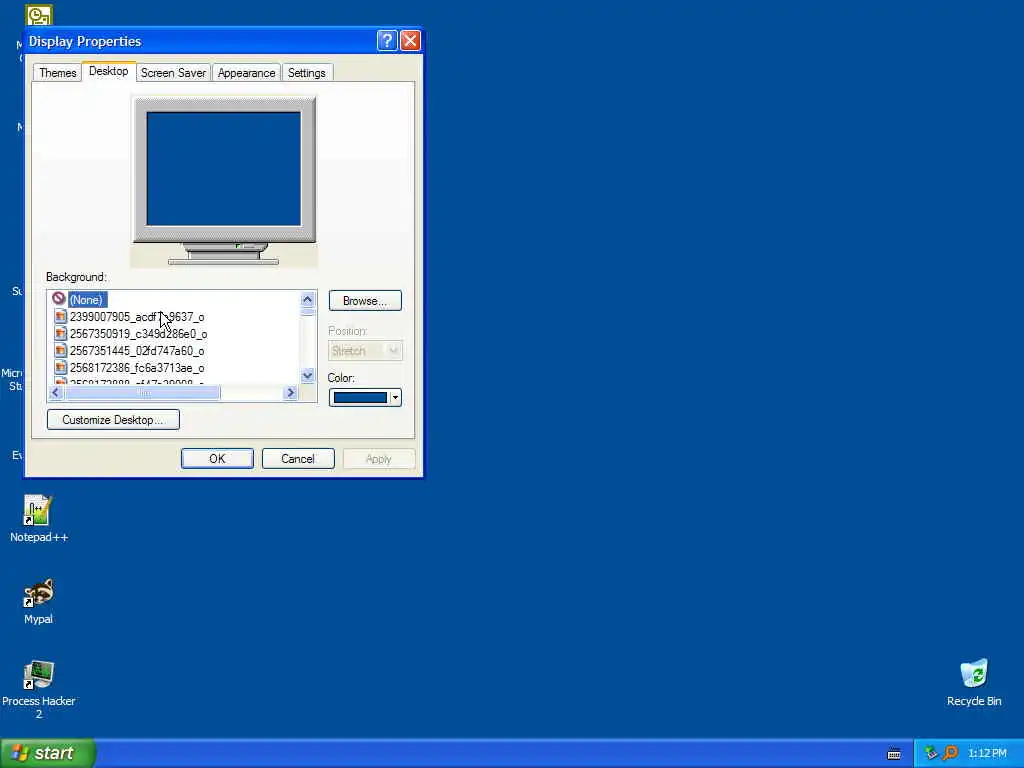The image size is (1024, 768).
Task: Select the Desktop tab
Action: pyautogui.click(x=108, y=71)
